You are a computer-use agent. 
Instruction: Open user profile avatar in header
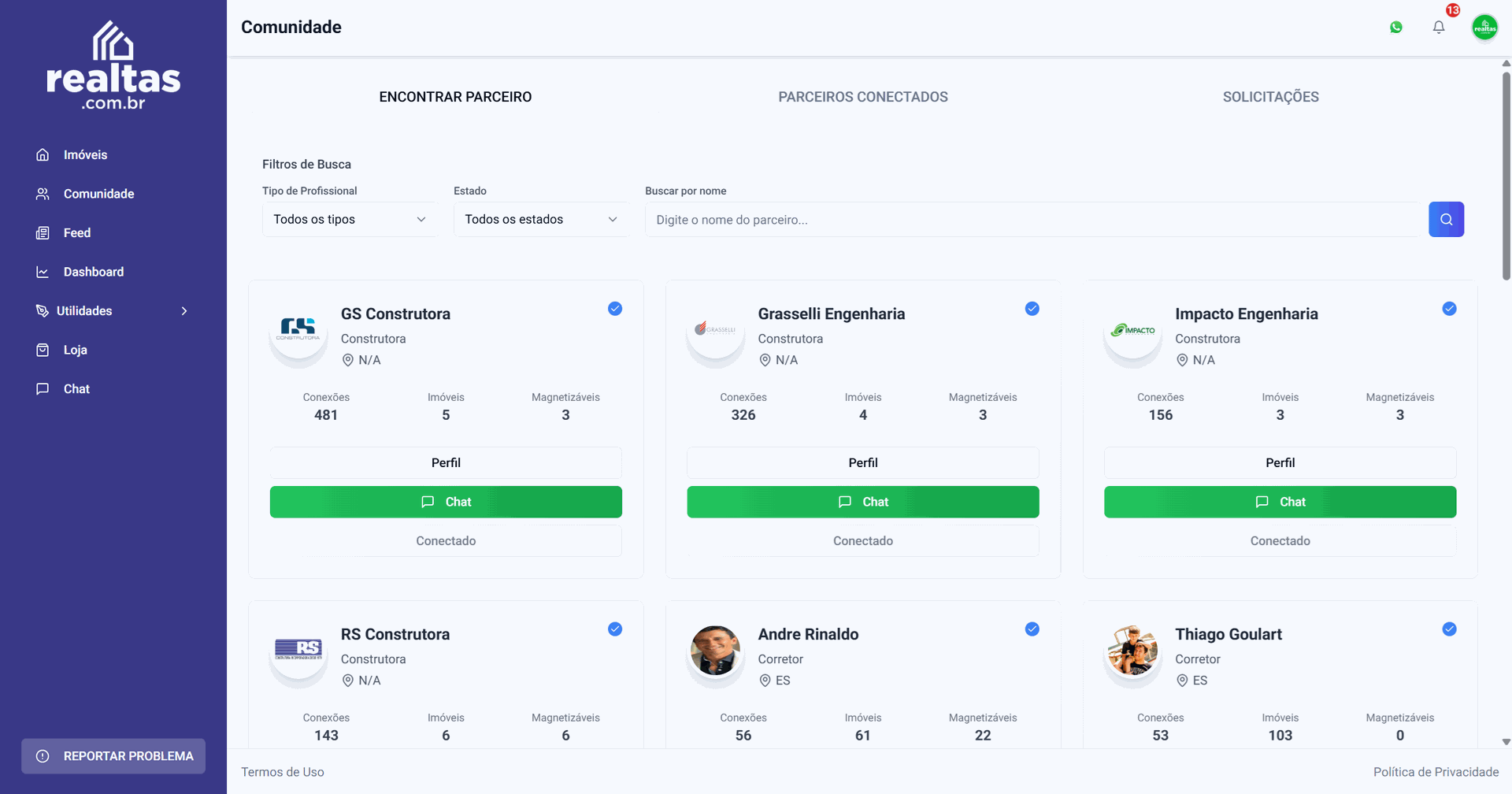click(1484, 28)
